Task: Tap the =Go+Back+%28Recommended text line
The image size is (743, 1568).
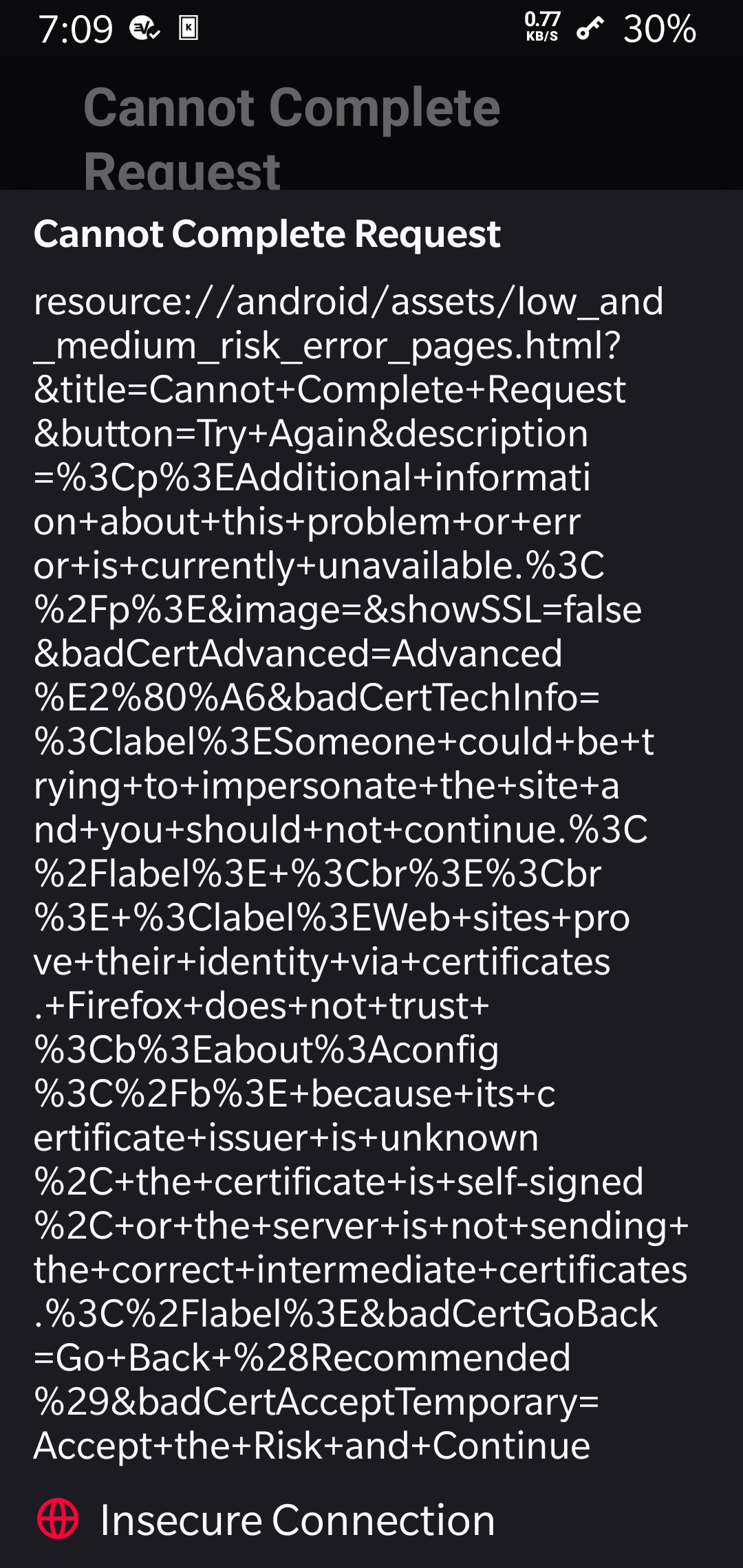Action: 303,1358
